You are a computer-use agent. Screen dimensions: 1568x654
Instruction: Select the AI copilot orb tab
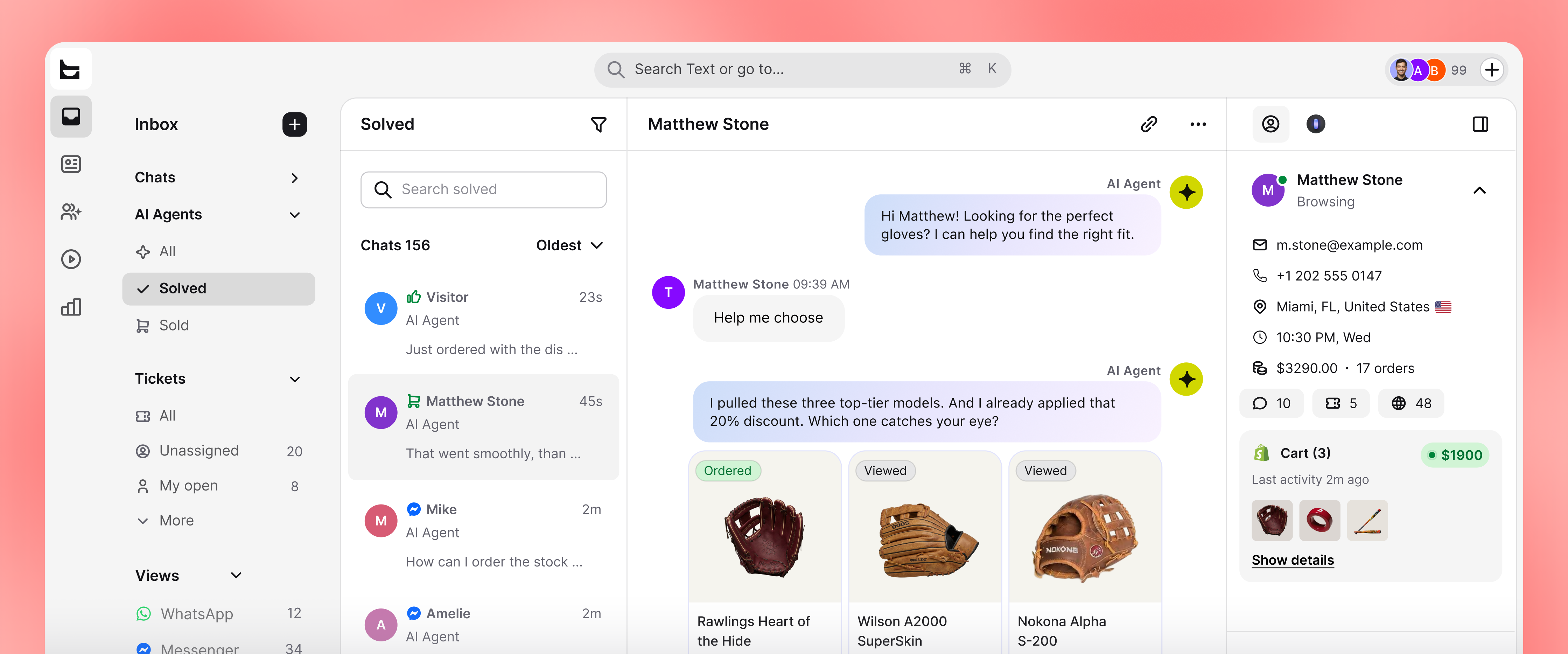(1315, 124)
